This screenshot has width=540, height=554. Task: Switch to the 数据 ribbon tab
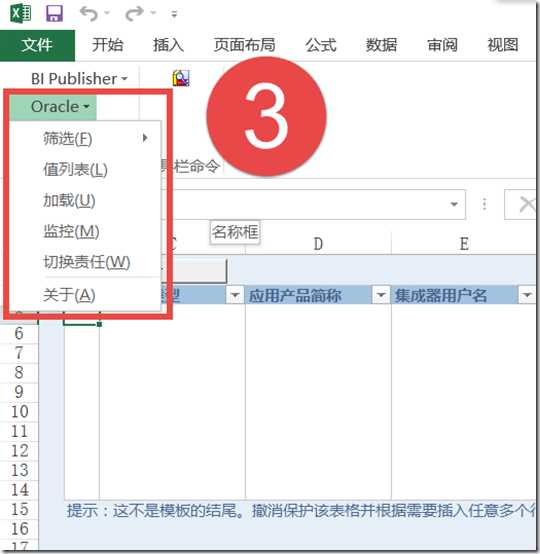pyautogui.click(x=381, y=45)
